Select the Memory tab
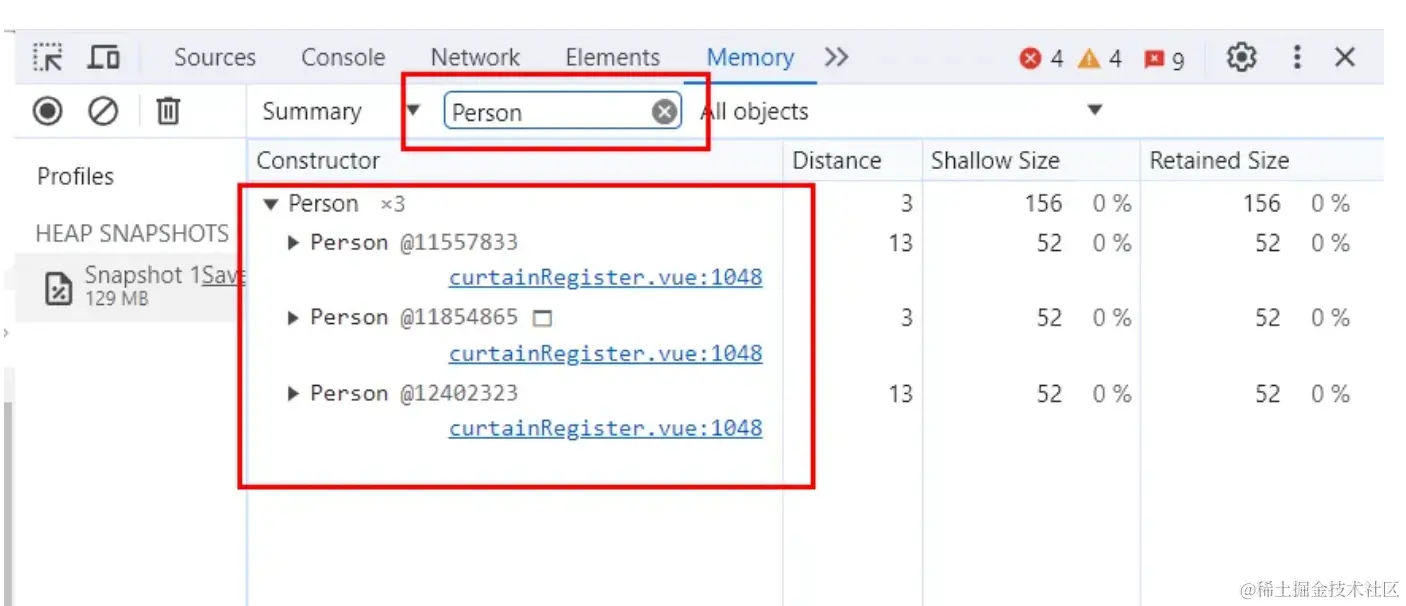Screen dimensions: 1406x606 coord(750,58)
